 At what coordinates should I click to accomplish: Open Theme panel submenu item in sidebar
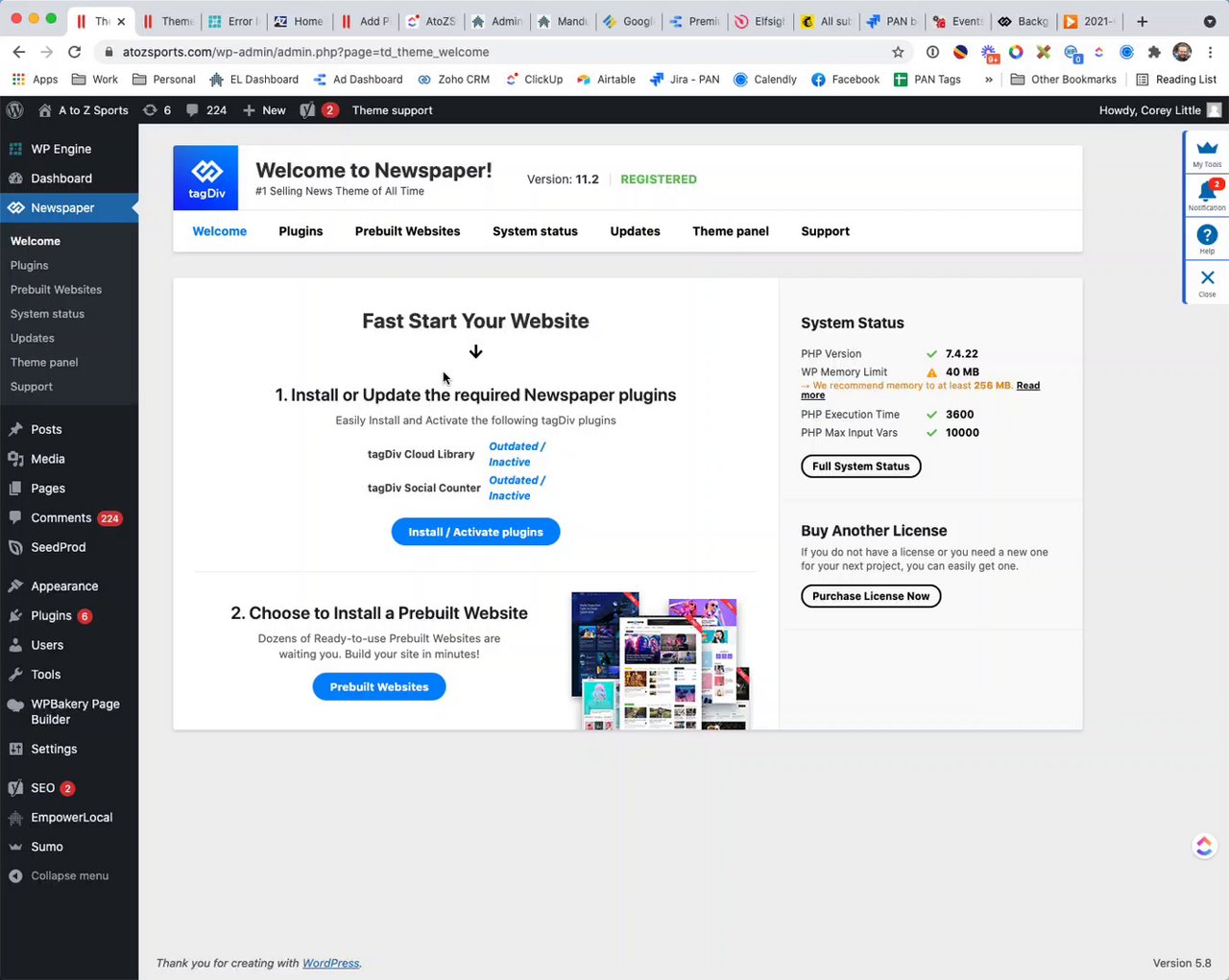point(44,362)
